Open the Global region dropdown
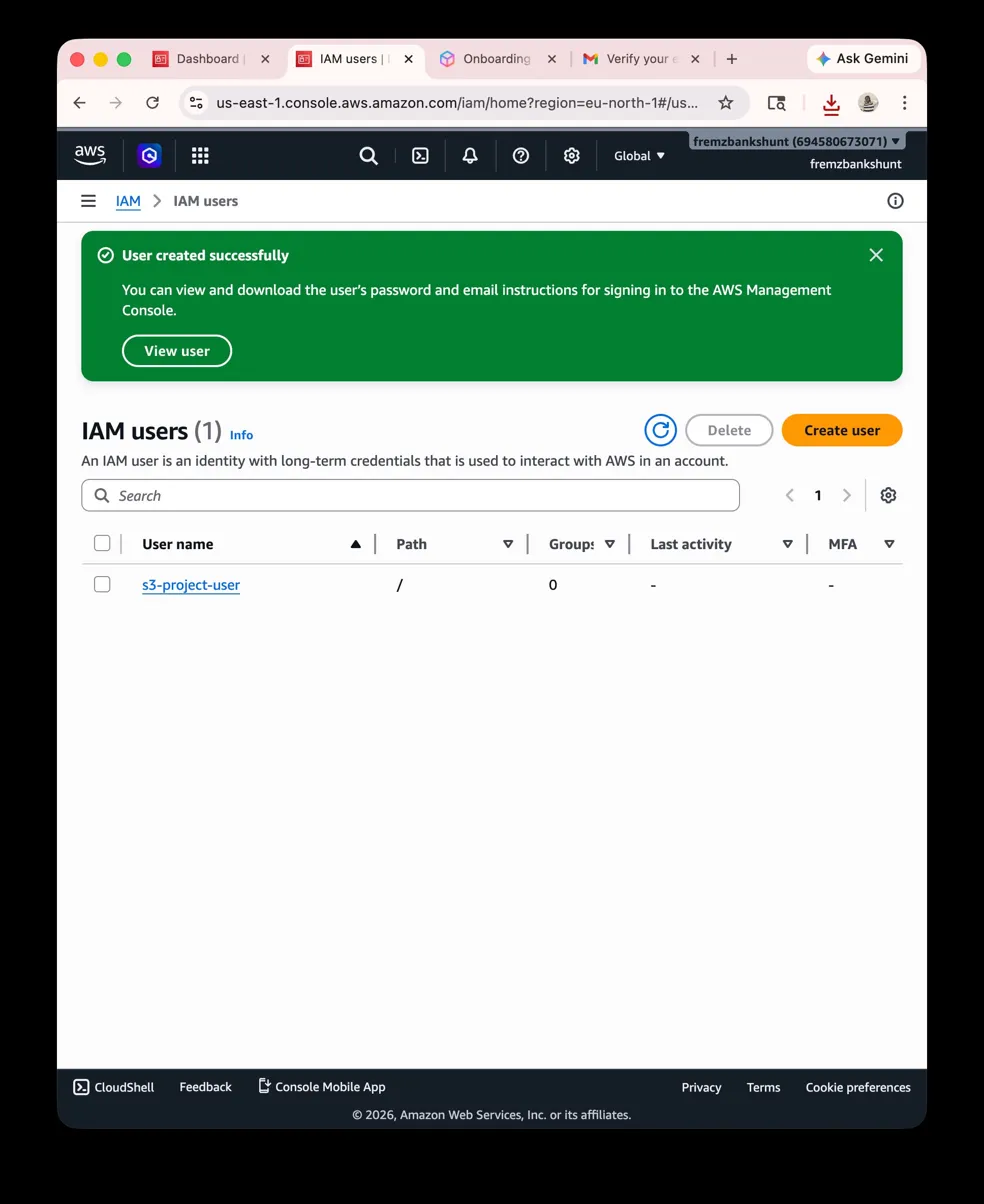The image size is (984, 1204). (x=639, y=155)
